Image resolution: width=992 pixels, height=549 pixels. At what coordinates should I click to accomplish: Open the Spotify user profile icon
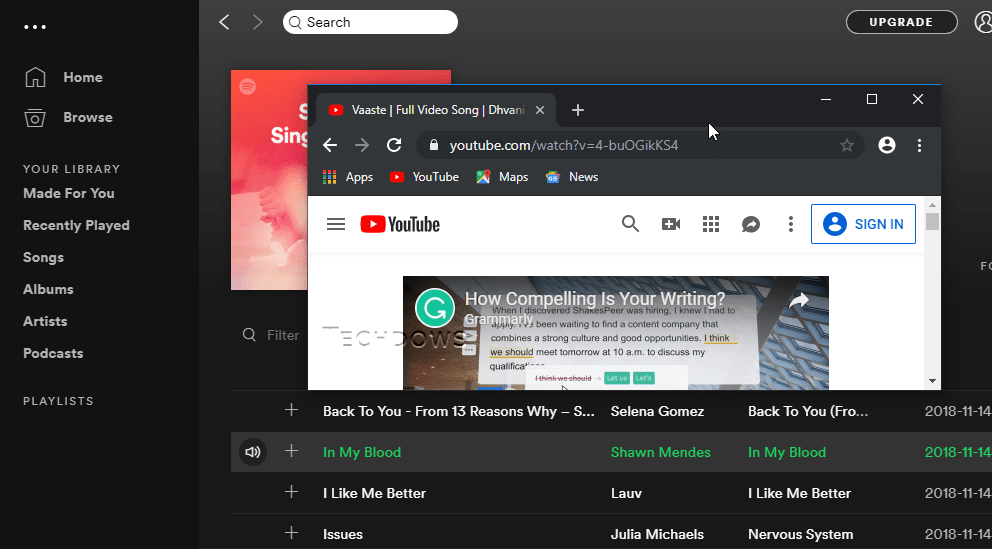[x=984, y=22]
